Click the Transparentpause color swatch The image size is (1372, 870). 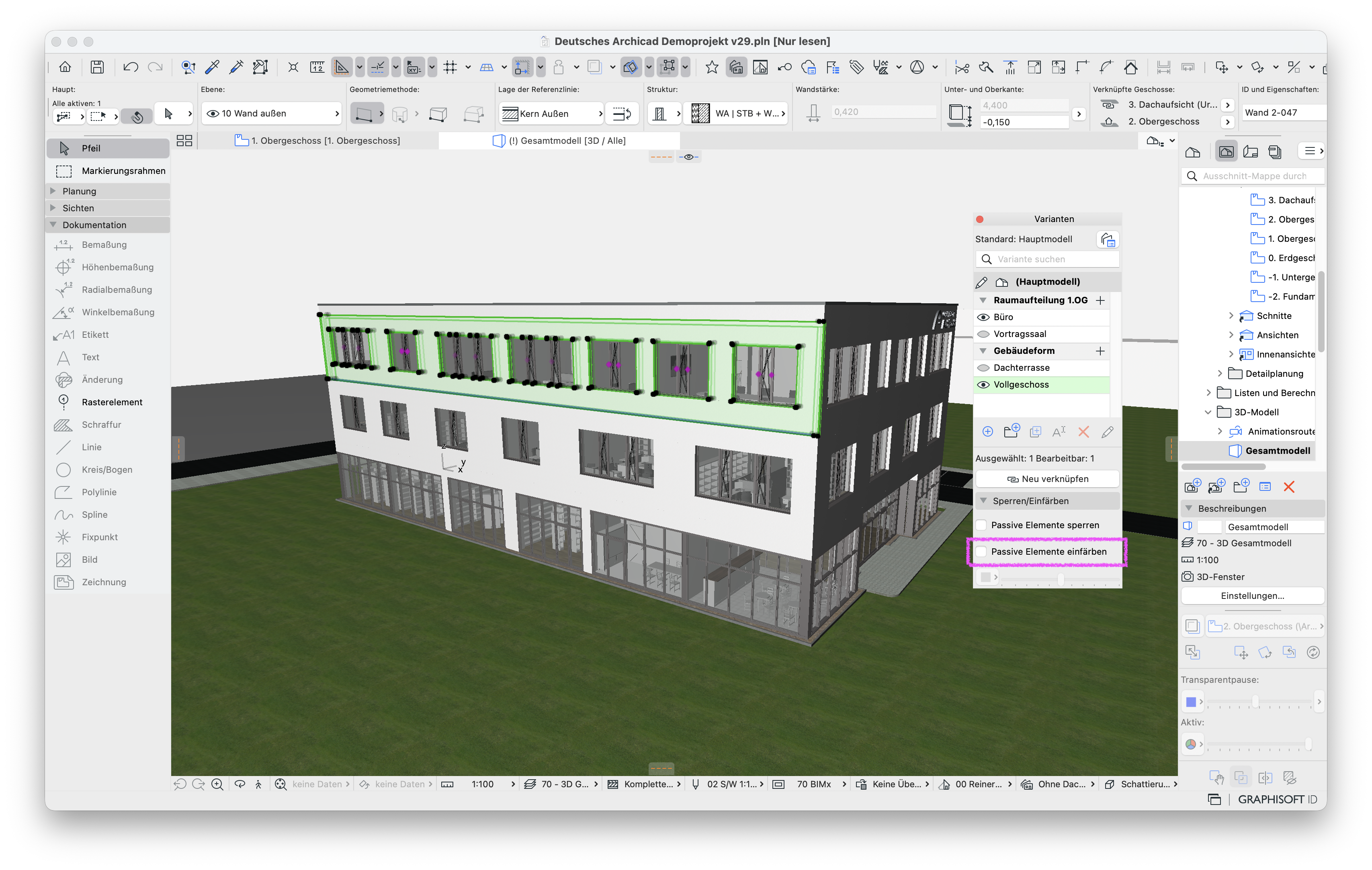[x=1191, y=702]
